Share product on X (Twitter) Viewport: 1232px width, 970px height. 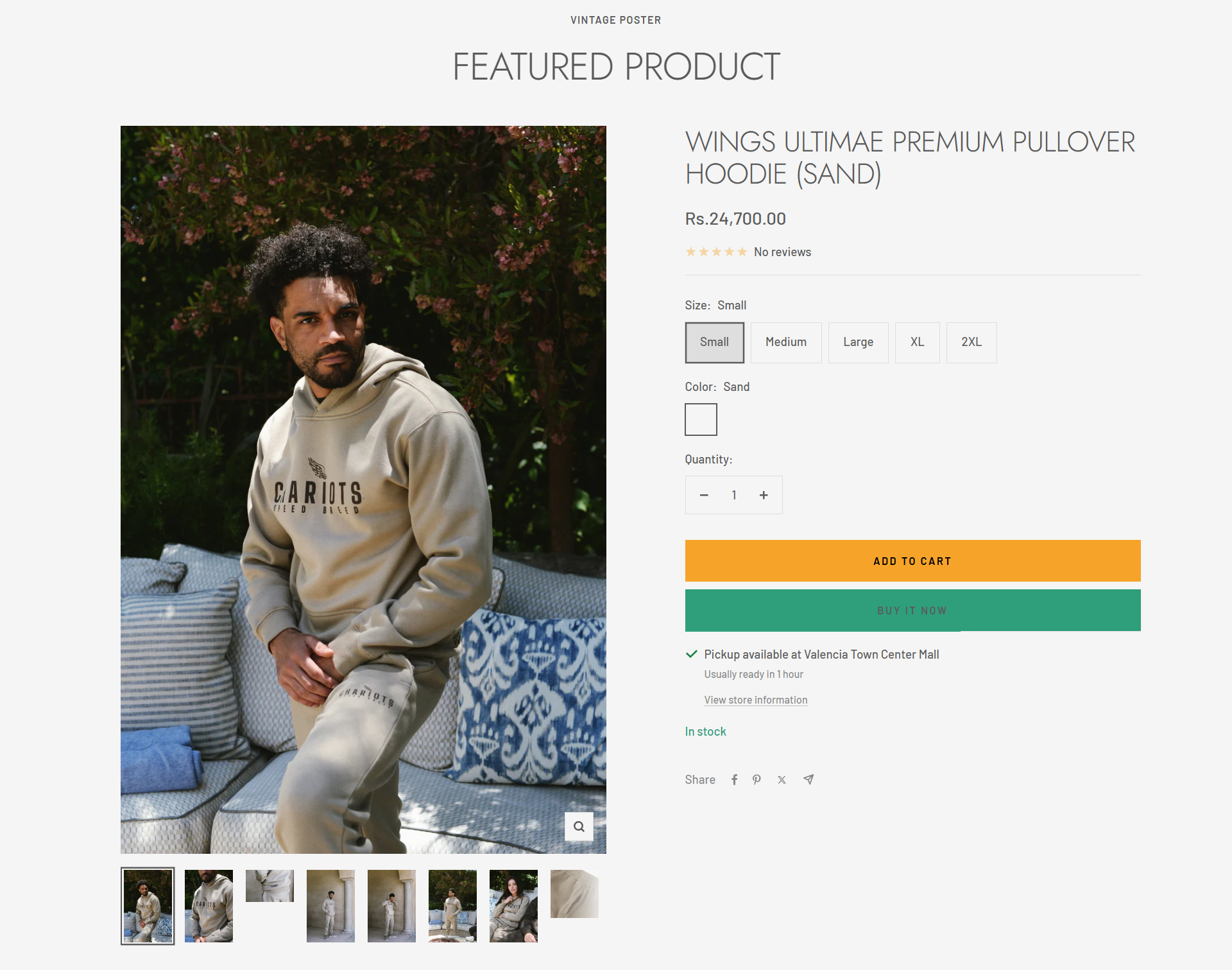pos(782,779)
